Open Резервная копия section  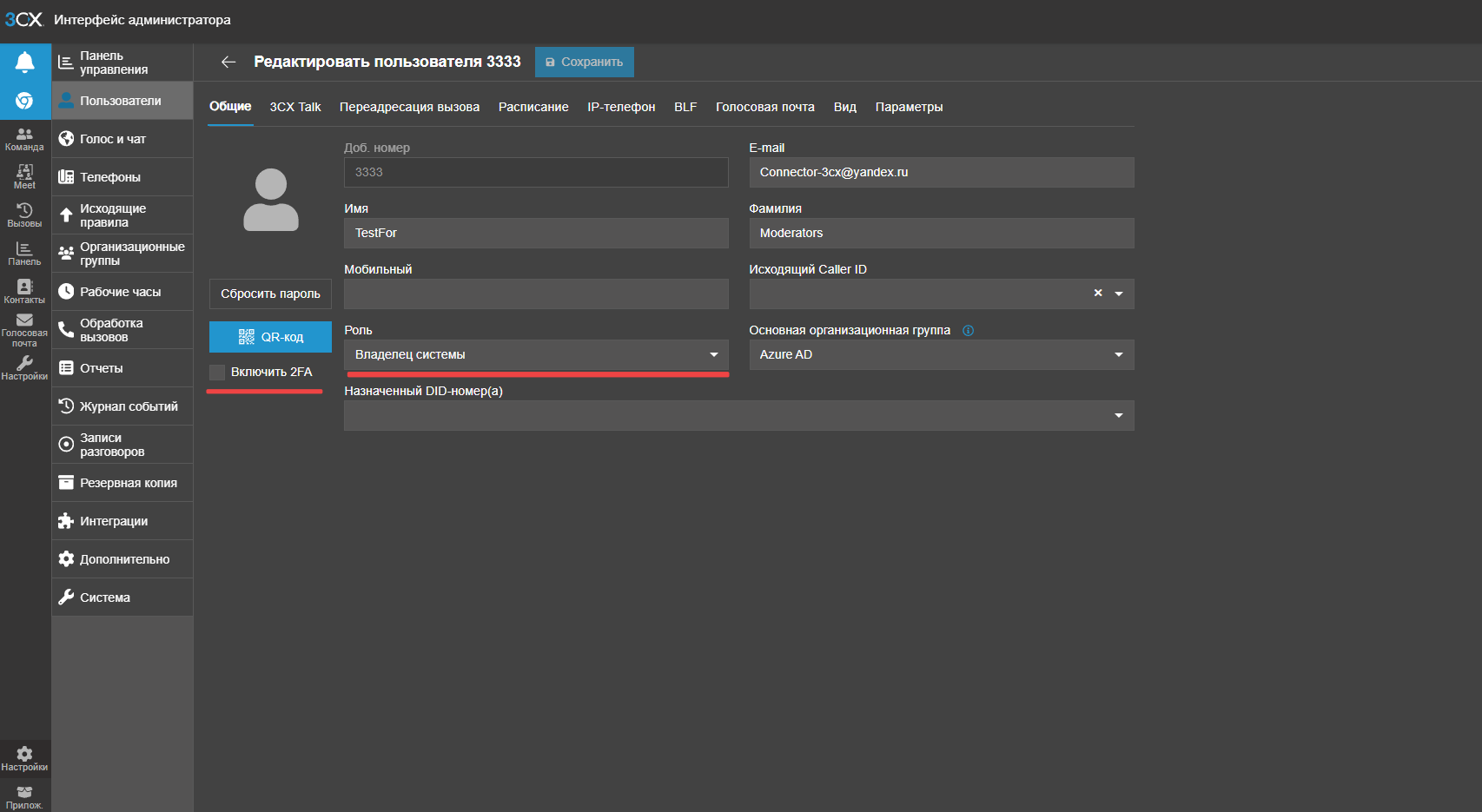coord(122,483)
